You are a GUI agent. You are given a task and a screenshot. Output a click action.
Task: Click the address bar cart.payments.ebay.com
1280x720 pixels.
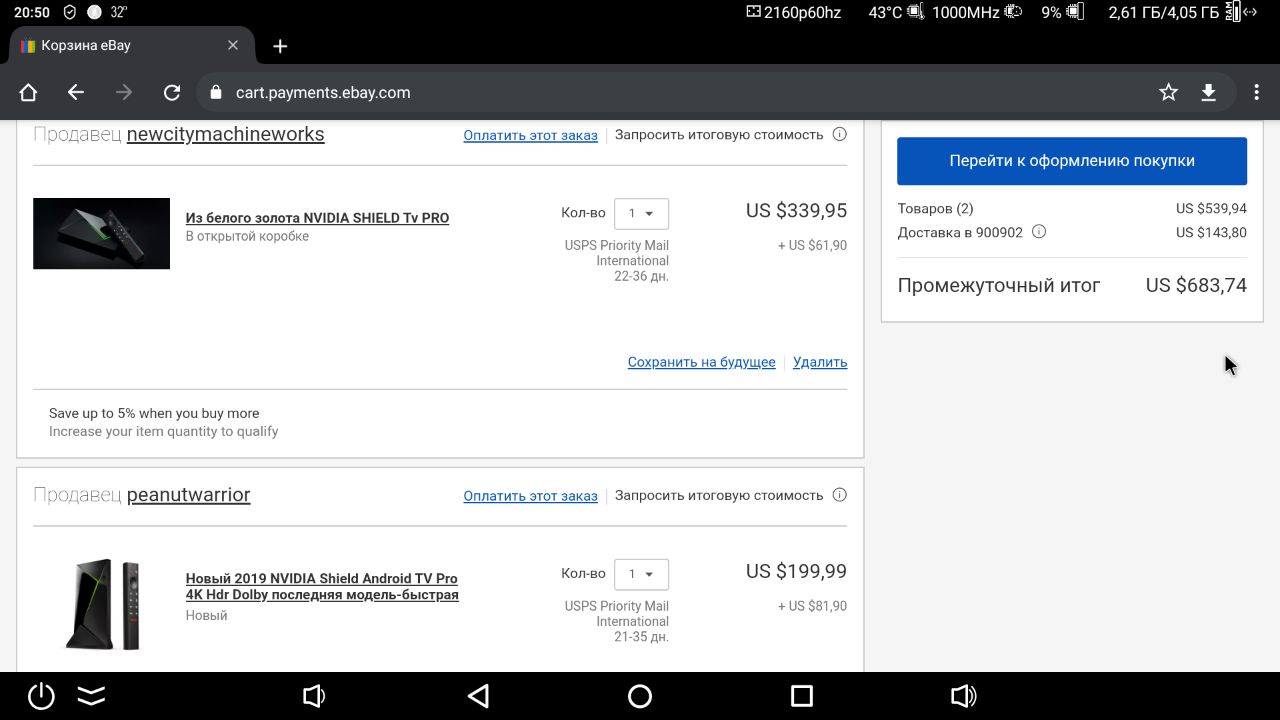click(x=323, y=92)
